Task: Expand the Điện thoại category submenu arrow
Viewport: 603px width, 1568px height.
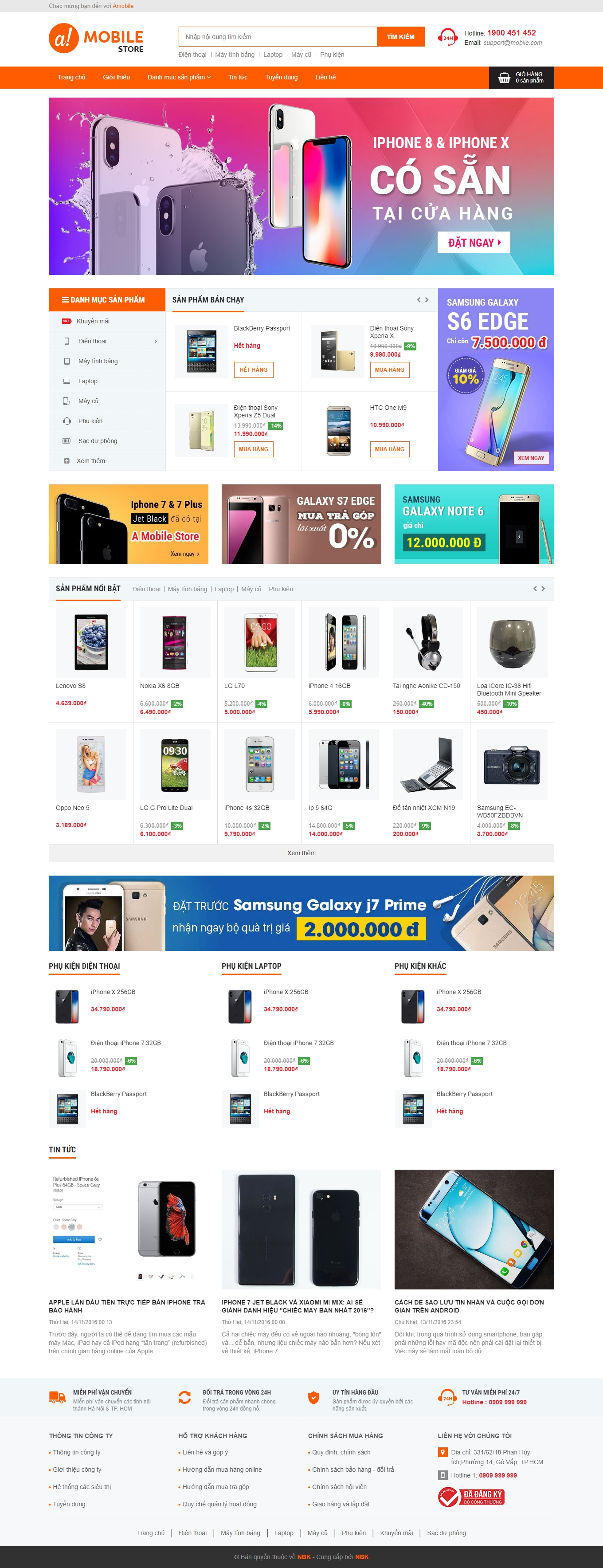Action: pyautogui.click(x=156, y=342)
